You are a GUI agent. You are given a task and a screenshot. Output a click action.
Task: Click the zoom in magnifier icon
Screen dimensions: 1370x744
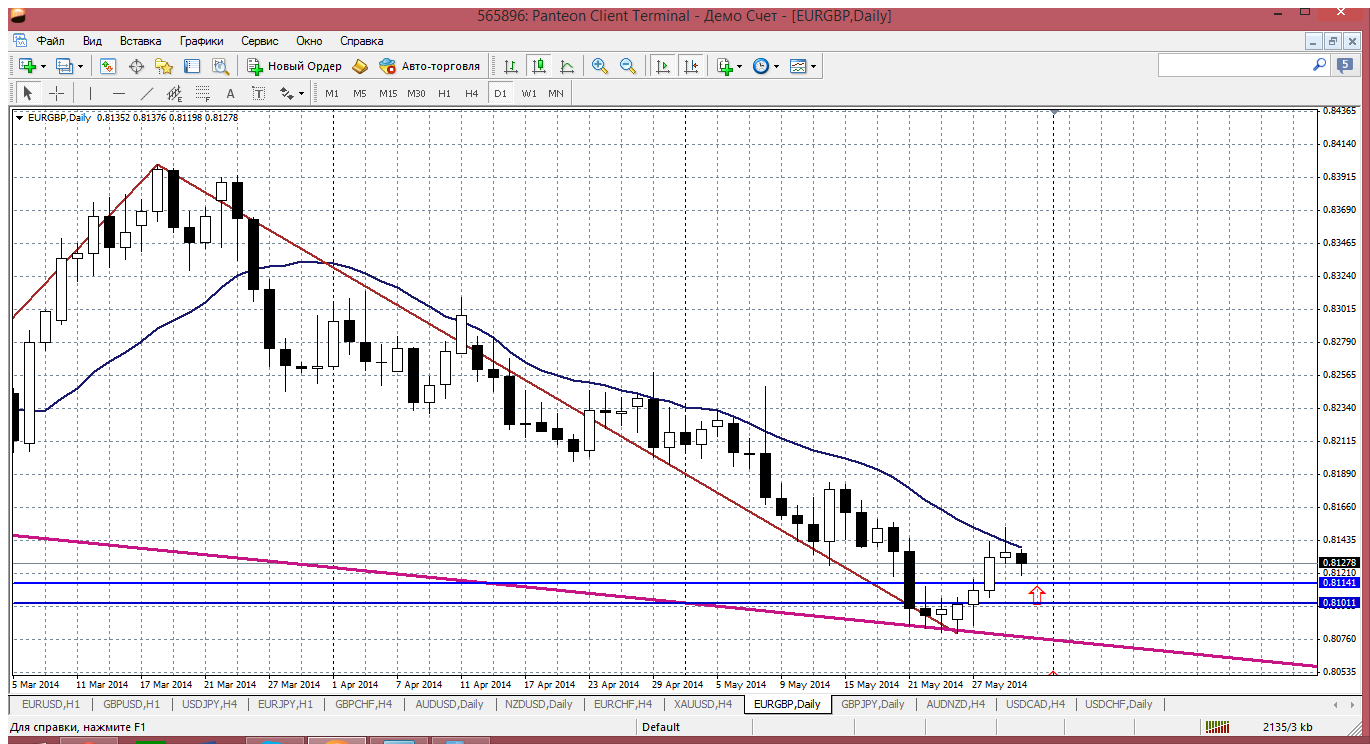[x=600, y=66]
